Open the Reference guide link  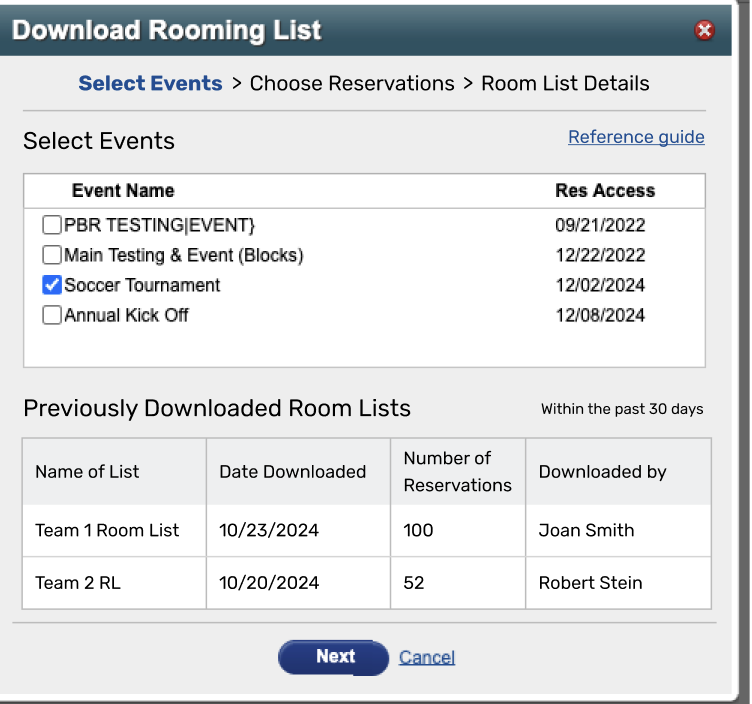pos(636,137)
